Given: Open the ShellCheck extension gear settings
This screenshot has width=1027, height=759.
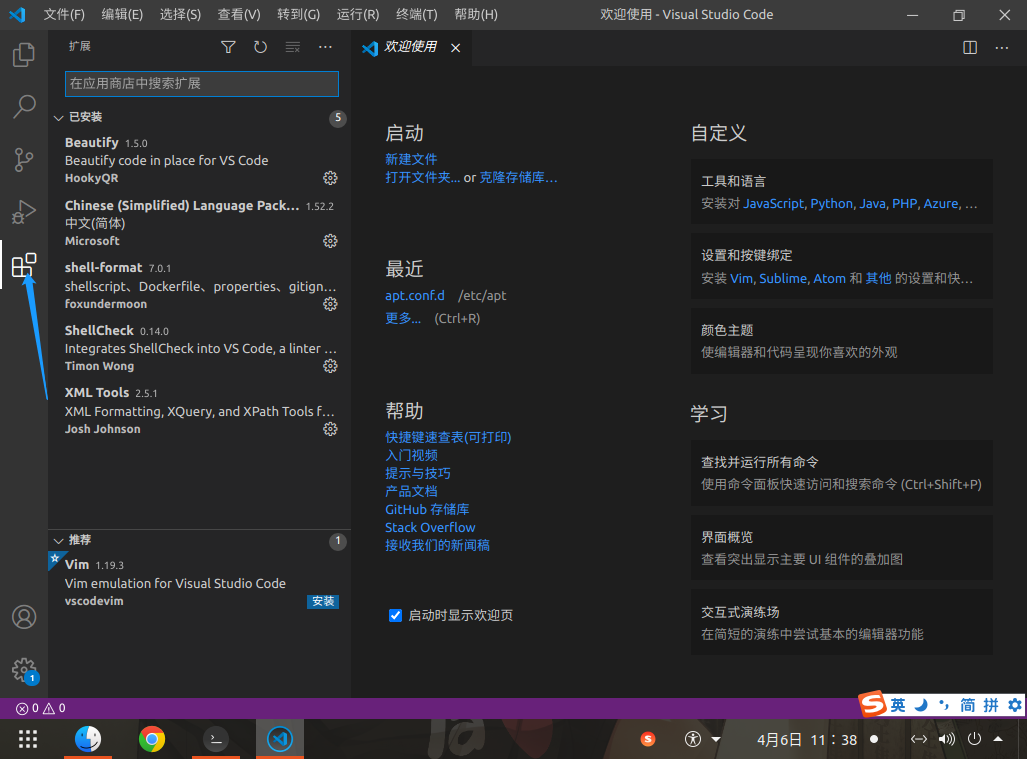Looking at the screenshot, I should [x=330, y=366].
